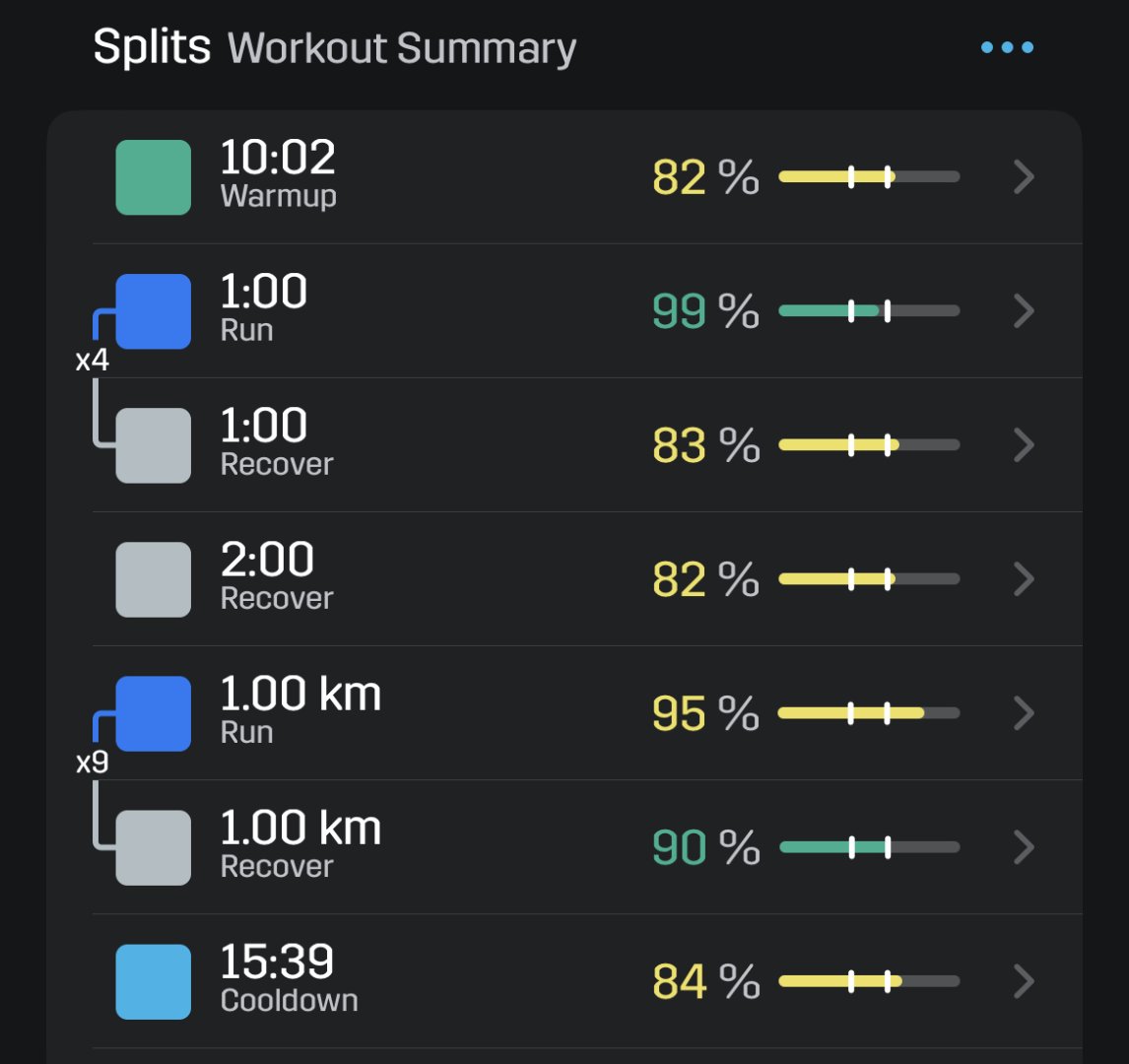The height and width of the screenshot is (1064, 1129).
Task: Expand the Warmup split chevron
Action: [1024, 177]
